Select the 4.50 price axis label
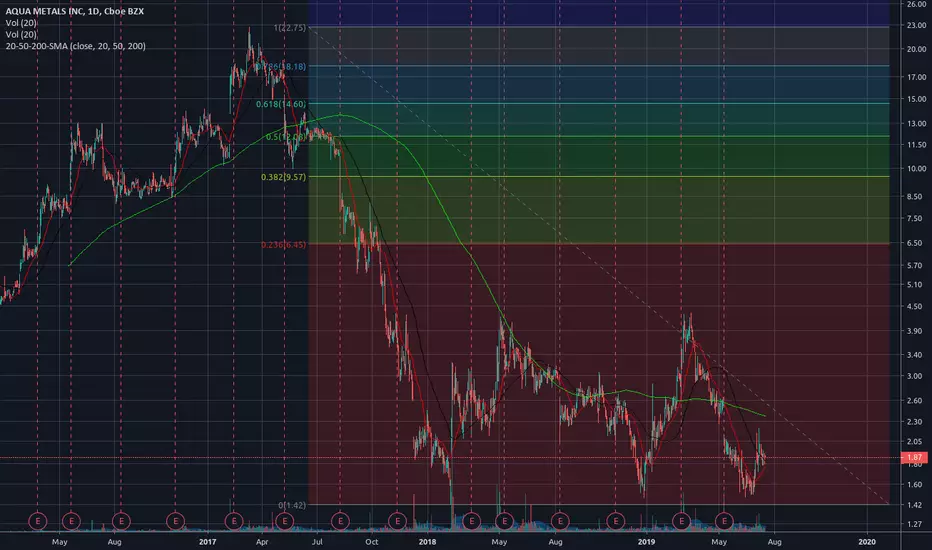932x550 pixels. pyautogui.click(x=915, y=307)
